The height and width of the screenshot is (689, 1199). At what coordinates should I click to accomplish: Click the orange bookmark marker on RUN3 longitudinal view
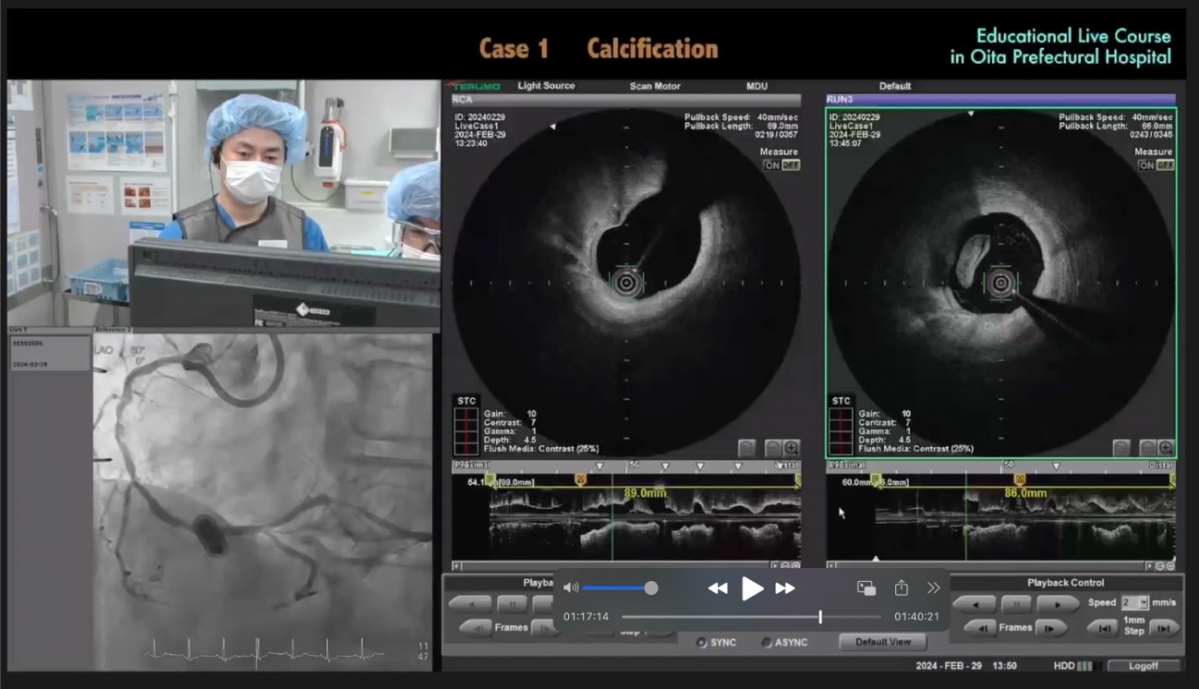(x=1019, y=479)
